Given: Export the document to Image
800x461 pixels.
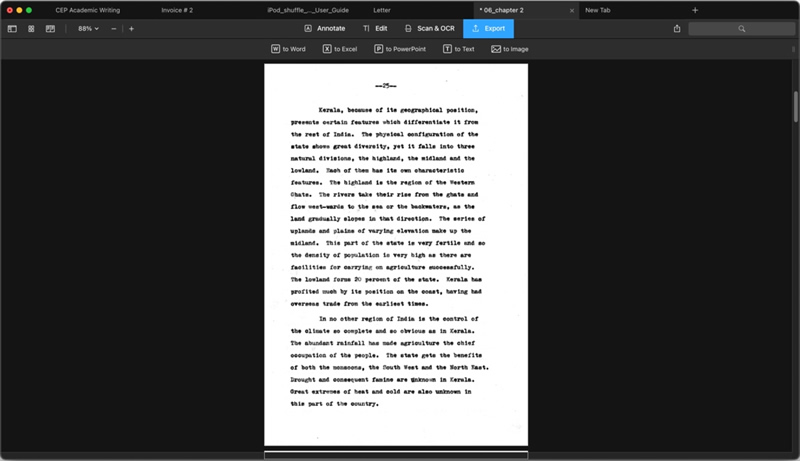Looking at the screenshot, I should (509, 49).
